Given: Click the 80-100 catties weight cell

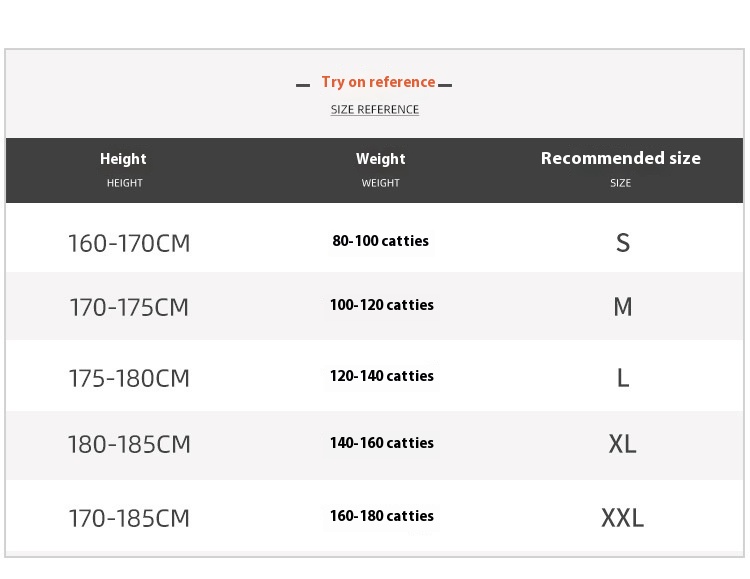Looking at the screenshot, I should [381, 241].
